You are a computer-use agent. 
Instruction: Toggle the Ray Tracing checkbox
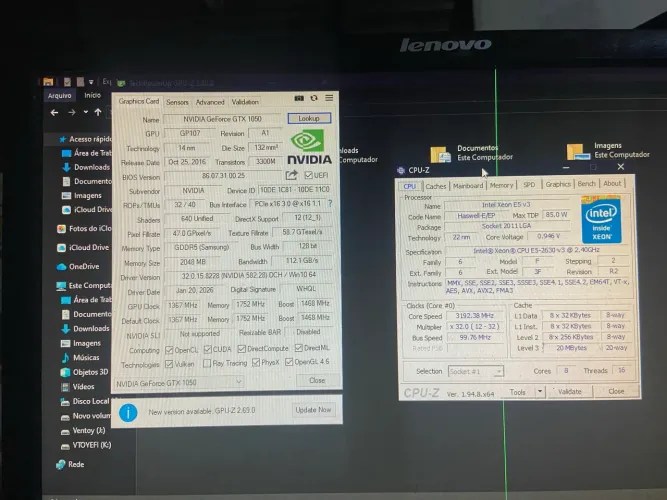click(x=207, y=363)
